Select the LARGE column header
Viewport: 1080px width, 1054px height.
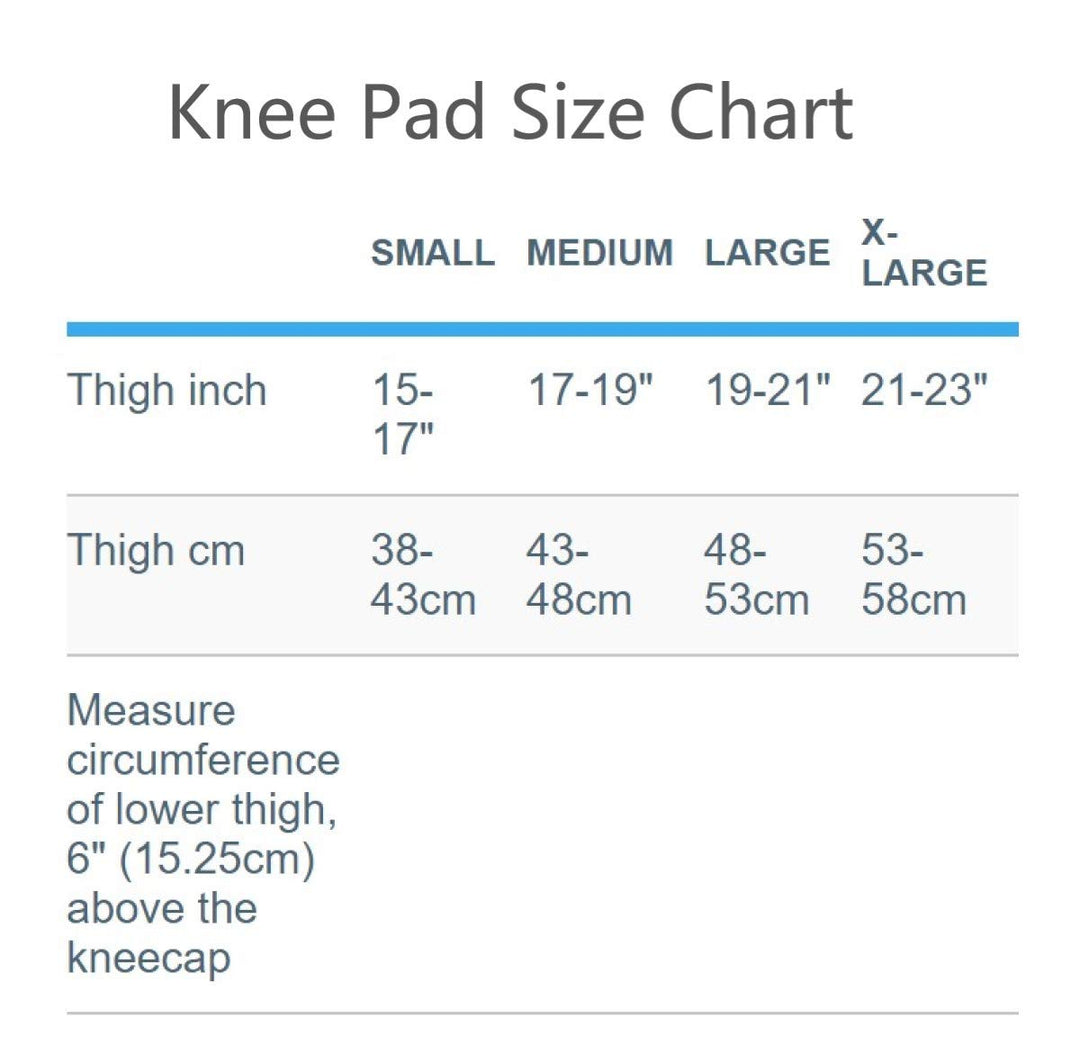coord(767,252)
